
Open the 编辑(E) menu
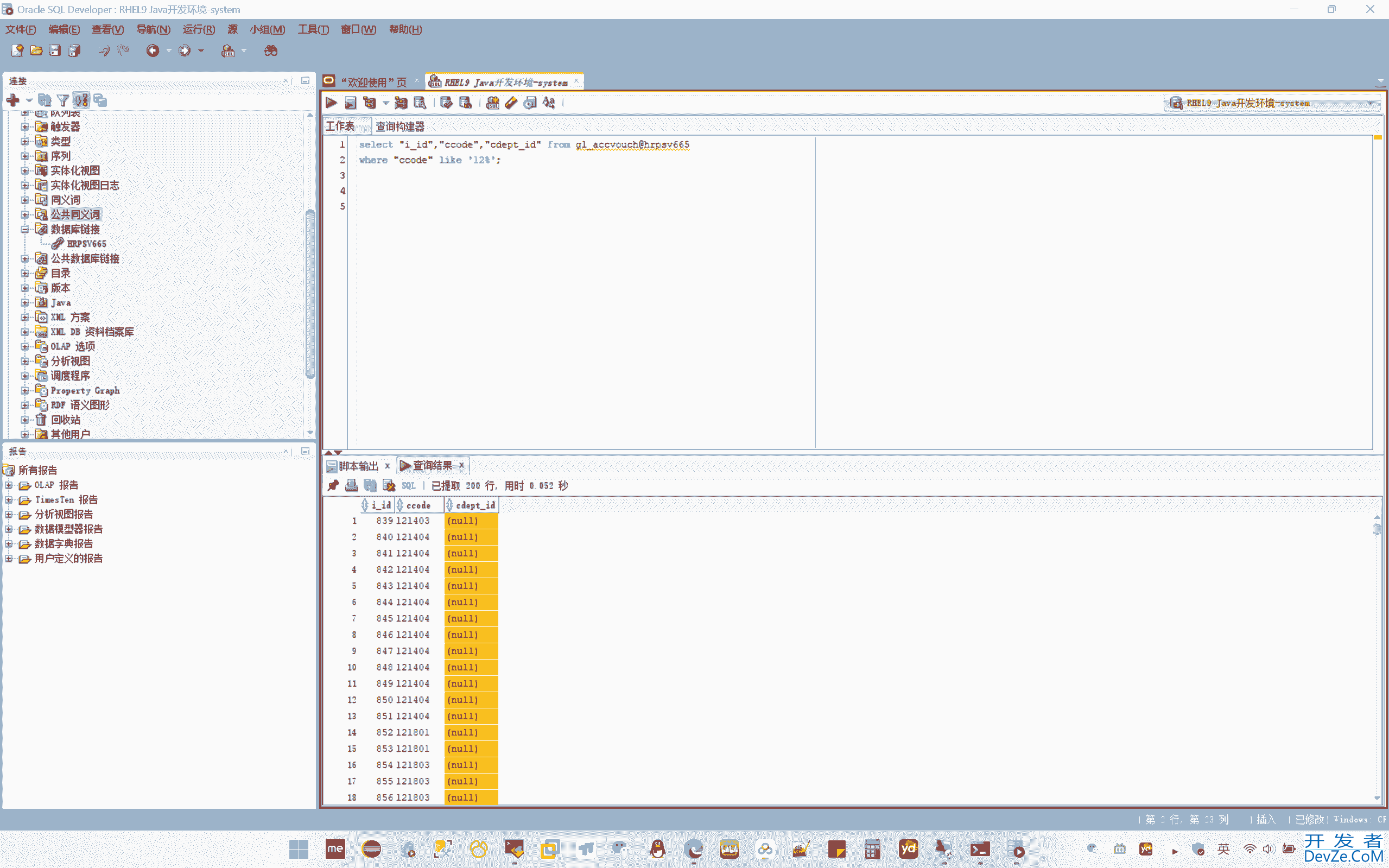[64, 29]
